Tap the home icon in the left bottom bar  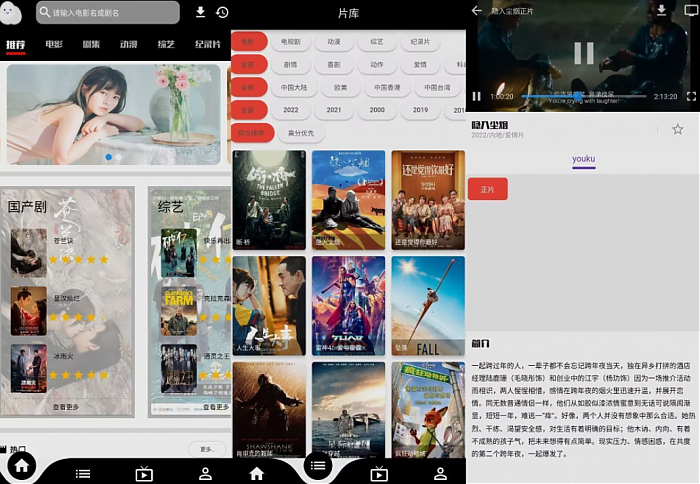tap(22, 465)
